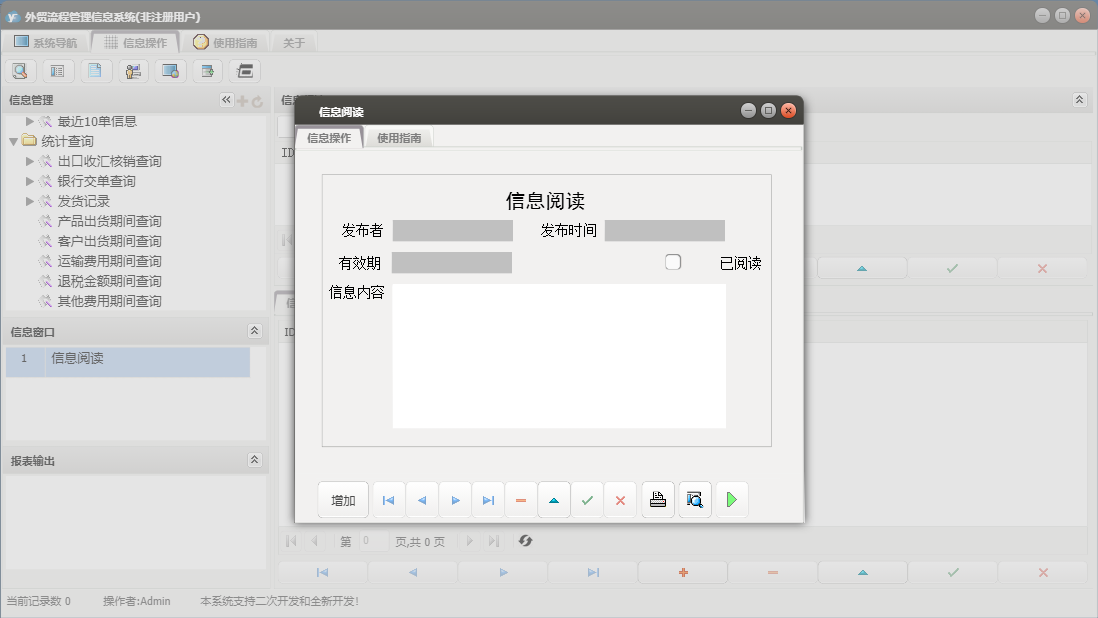The height and width of the screenshot is (618, 1098).
Task: Expand the 统计查询 folder arrow
Action: point(13,141)
